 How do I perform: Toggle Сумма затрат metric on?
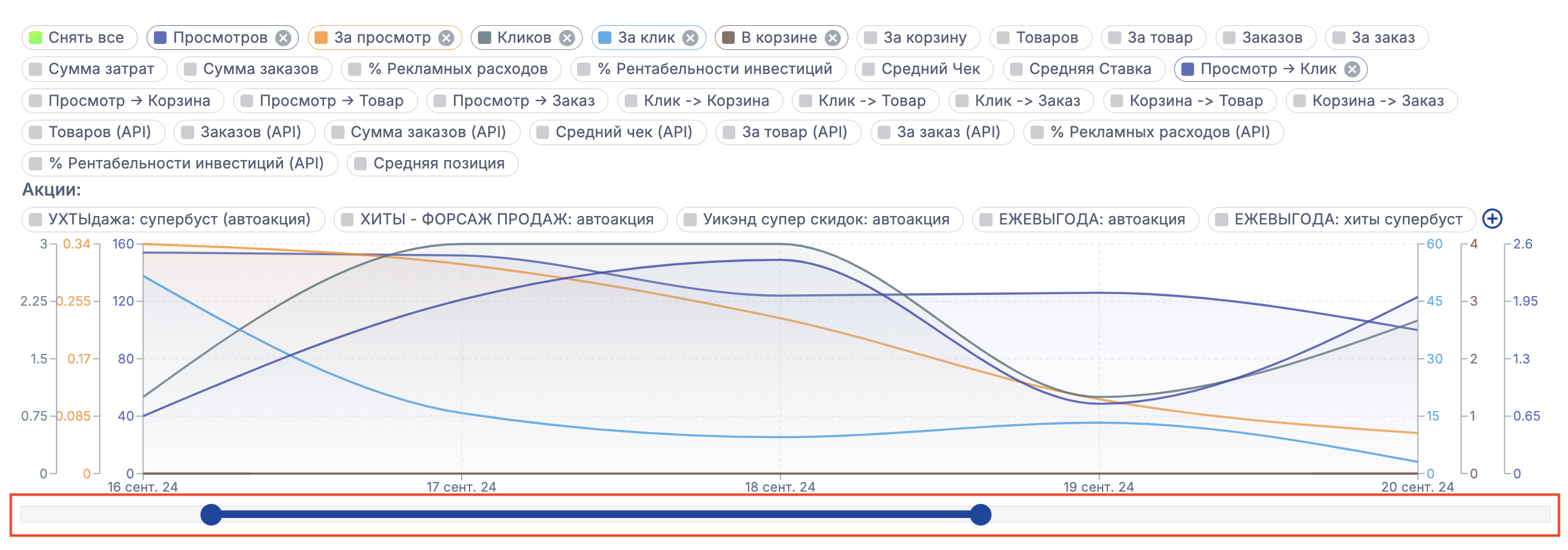pos(94,69)
